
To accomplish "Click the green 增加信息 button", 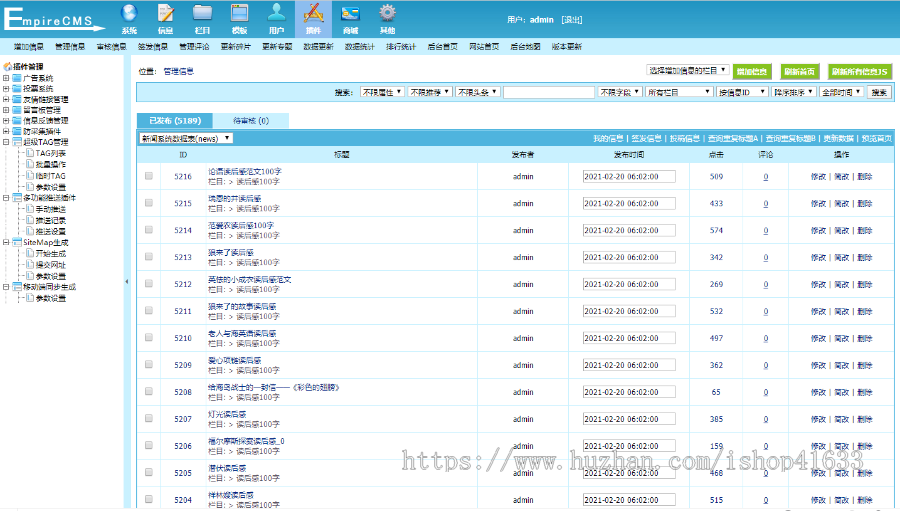I will (752, 71).
